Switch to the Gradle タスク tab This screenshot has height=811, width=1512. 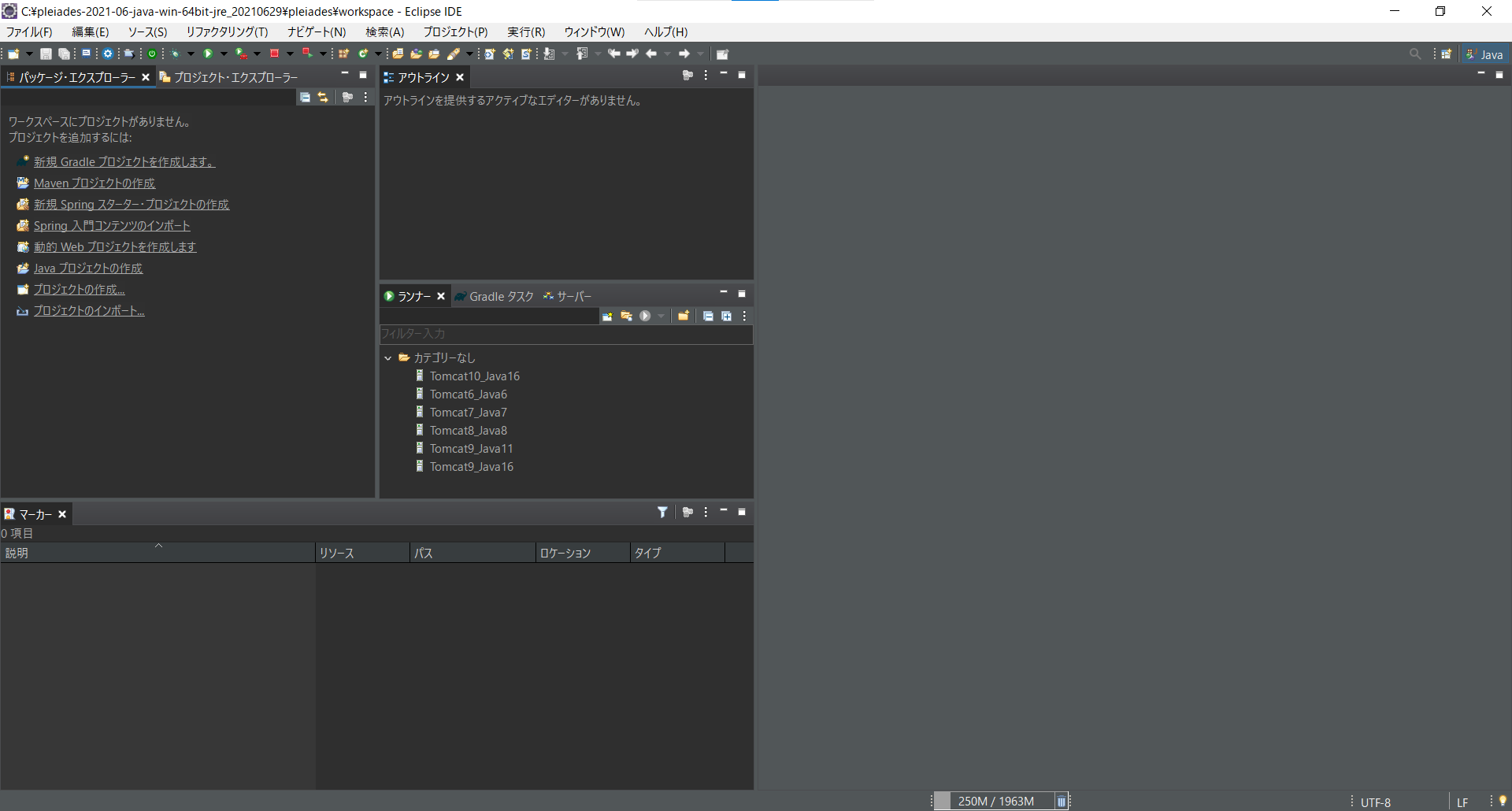pyautogui.click(x=495, y=296)
